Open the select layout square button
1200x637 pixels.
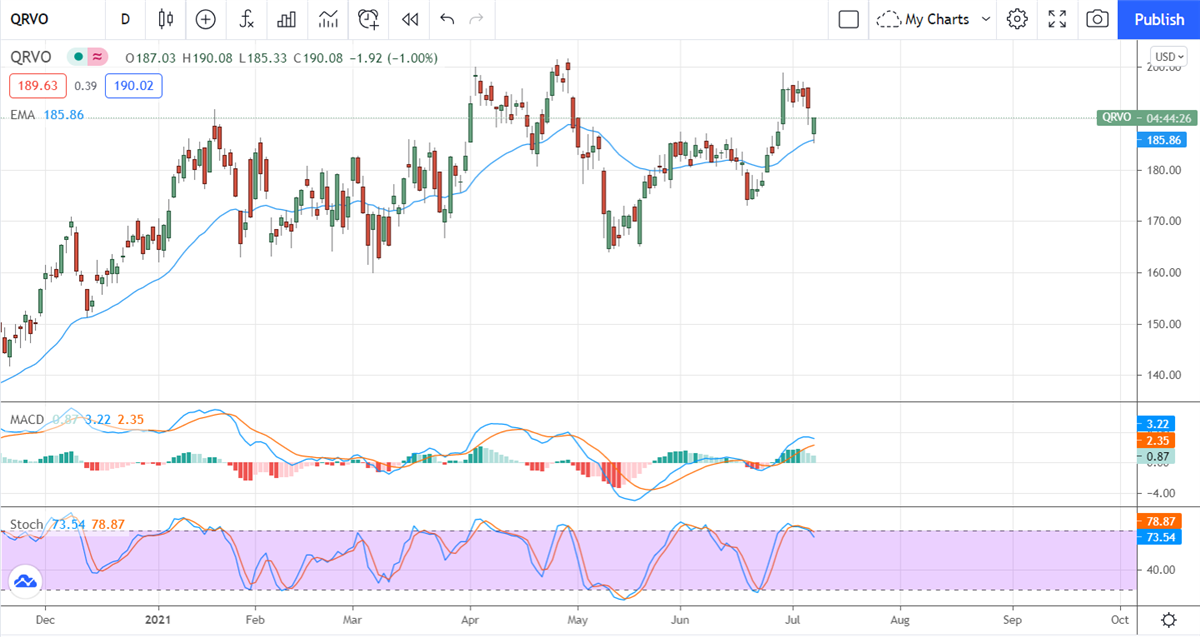coord(849,19)
